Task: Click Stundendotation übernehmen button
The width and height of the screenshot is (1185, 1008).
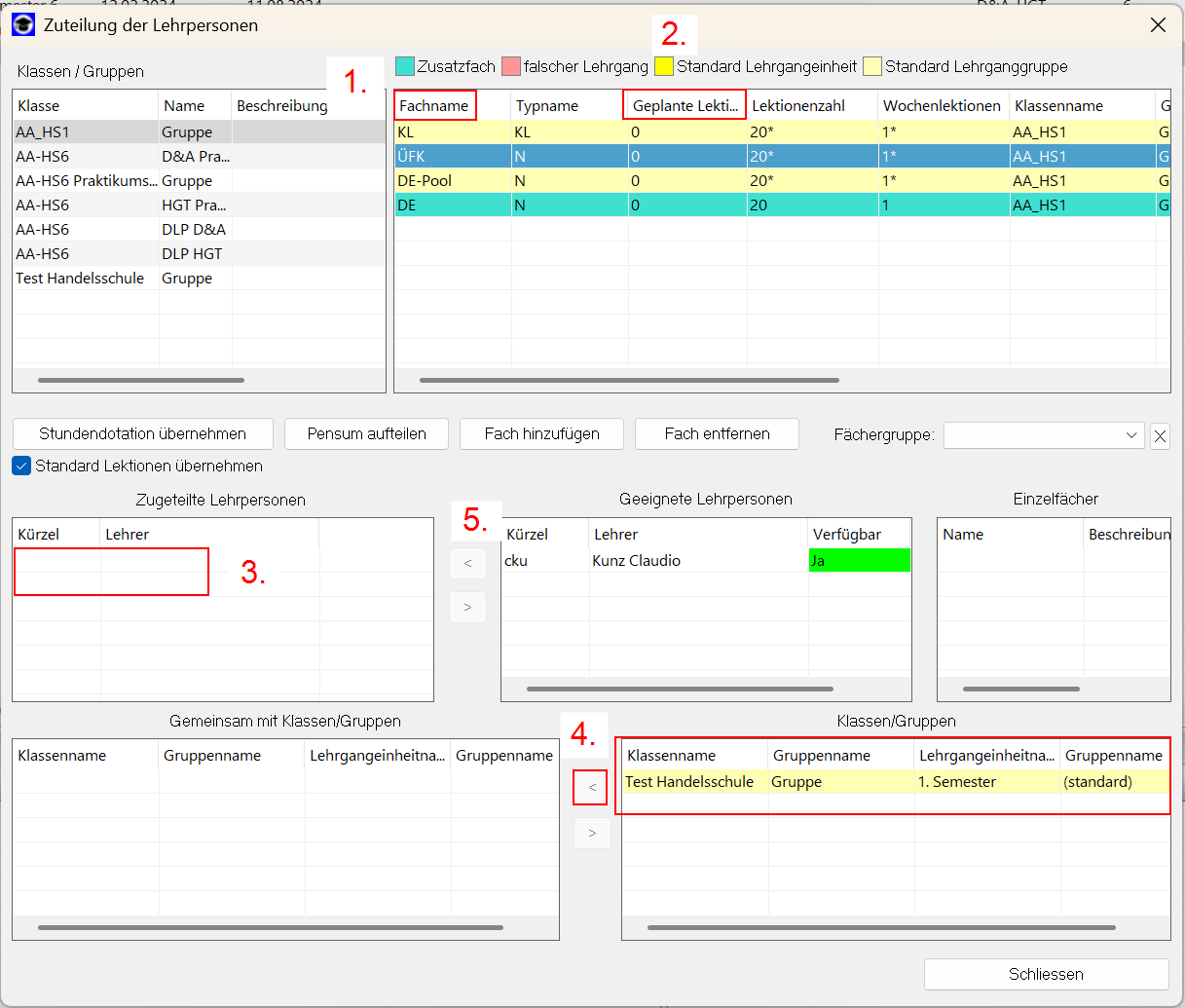Action: coord(142,433)
